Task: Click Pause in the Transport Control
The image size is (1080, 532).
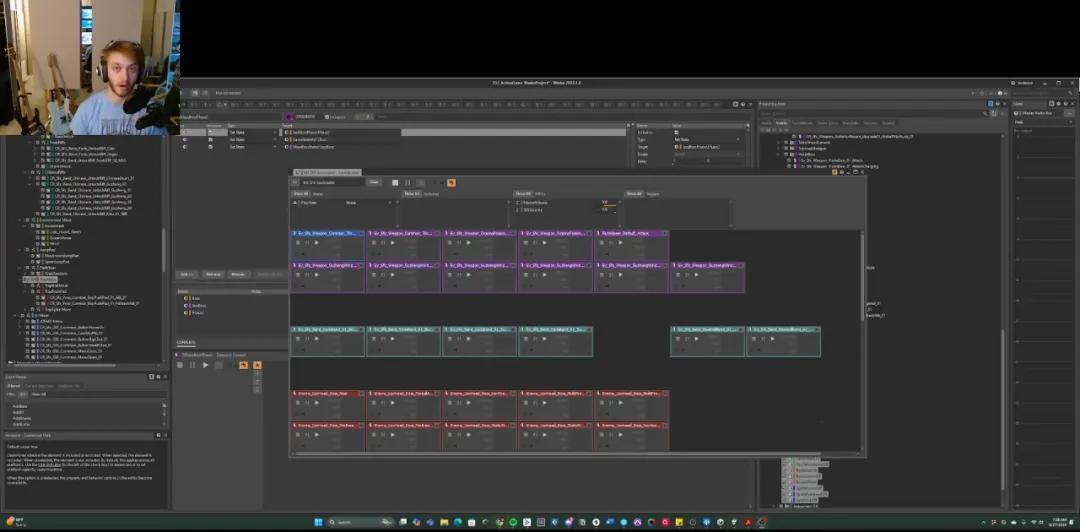Action: pyautogui.click(x=192, y=365)
